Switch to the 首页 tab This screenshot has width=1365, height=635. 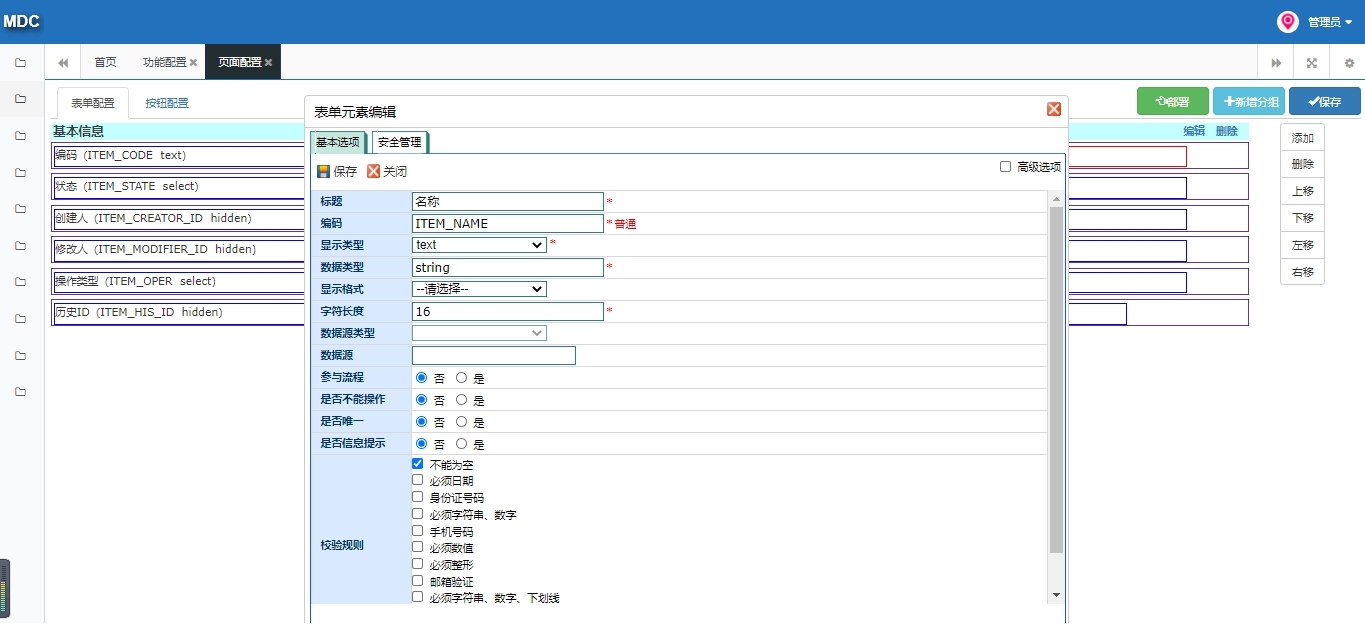[x=105, y=62]
